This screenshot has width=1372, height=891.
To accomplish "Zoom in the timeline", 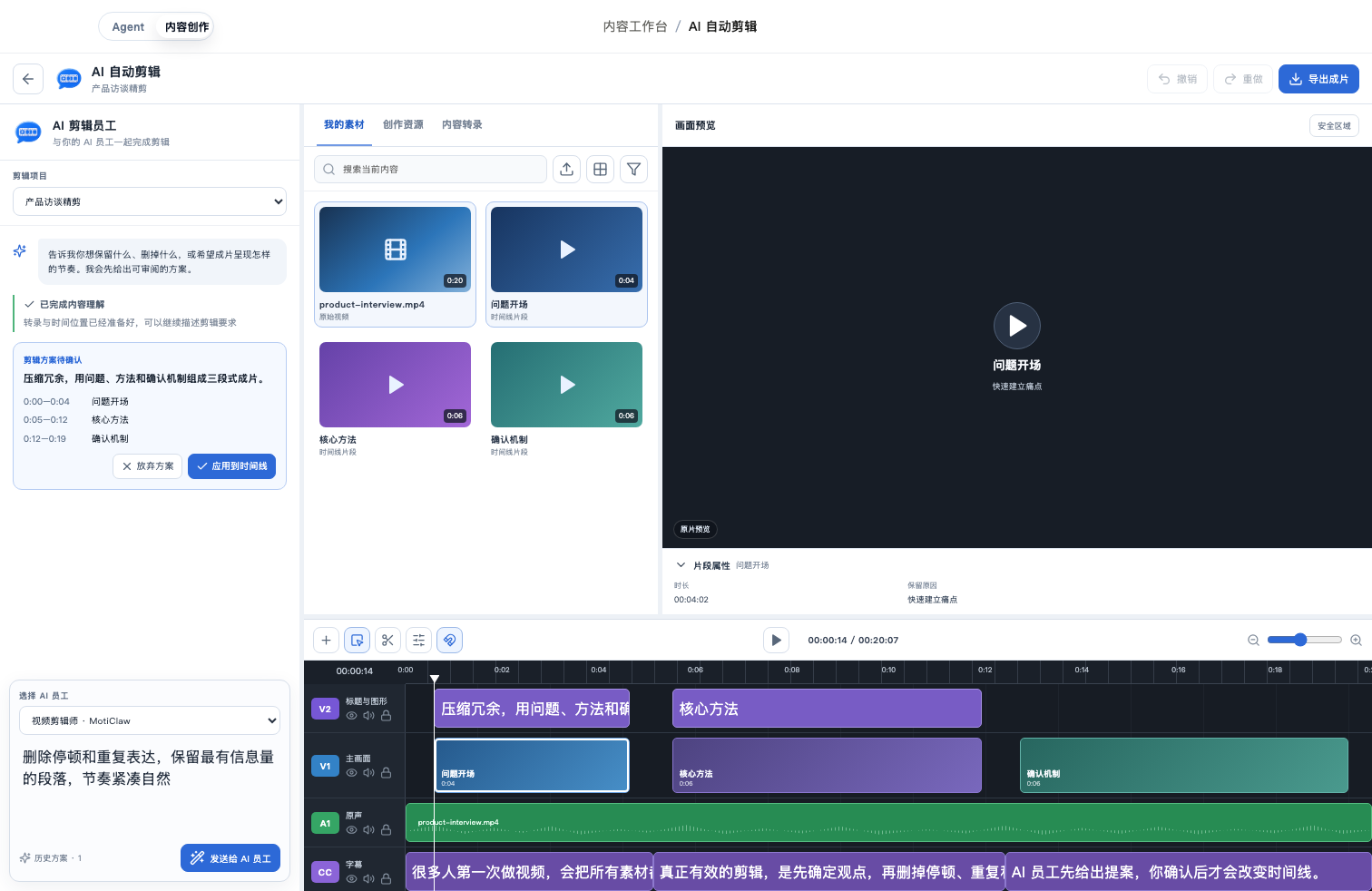I will [1356, 640].
